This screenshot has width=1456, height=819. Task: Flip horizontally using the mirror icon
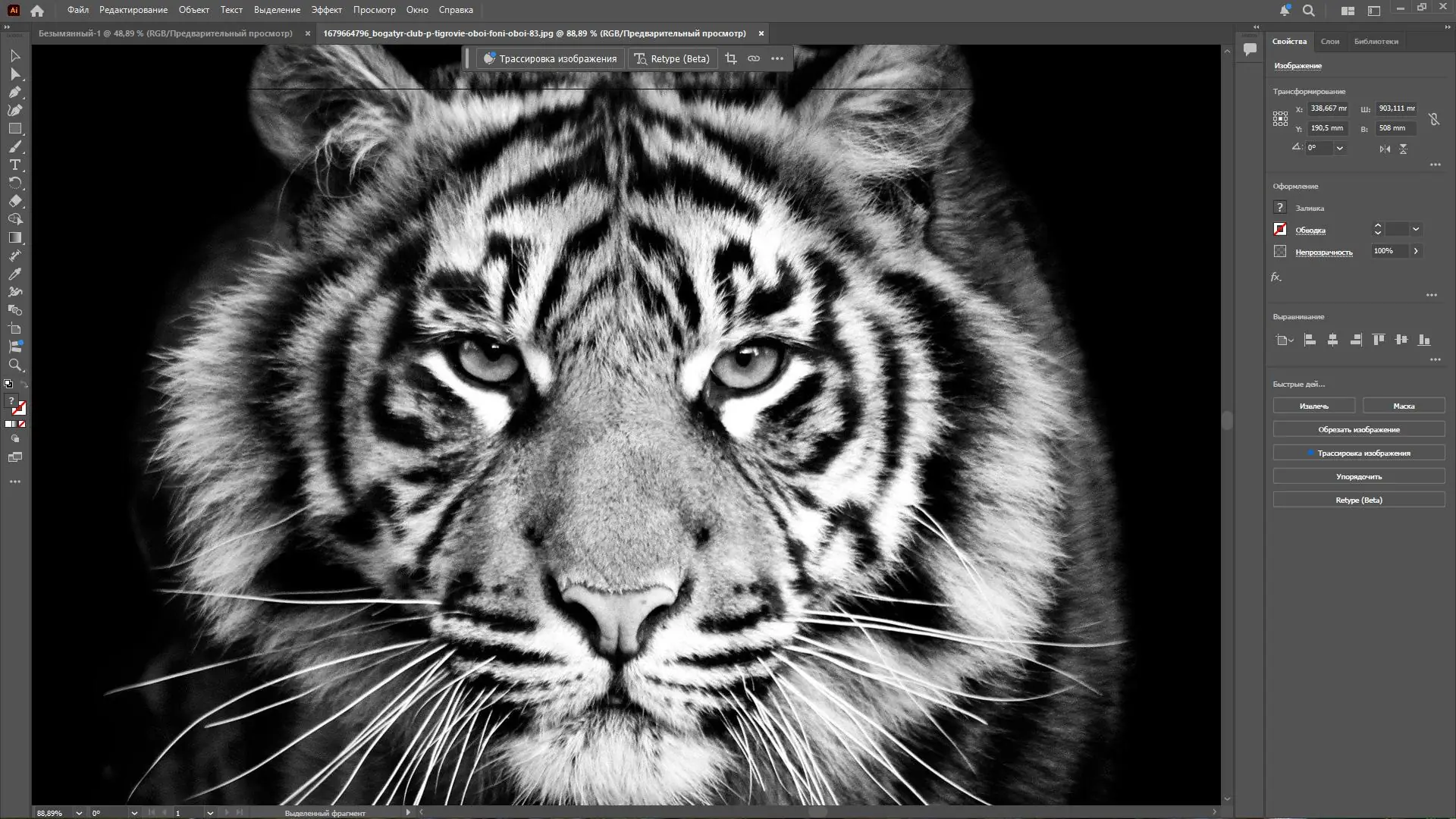point(1385,149)
